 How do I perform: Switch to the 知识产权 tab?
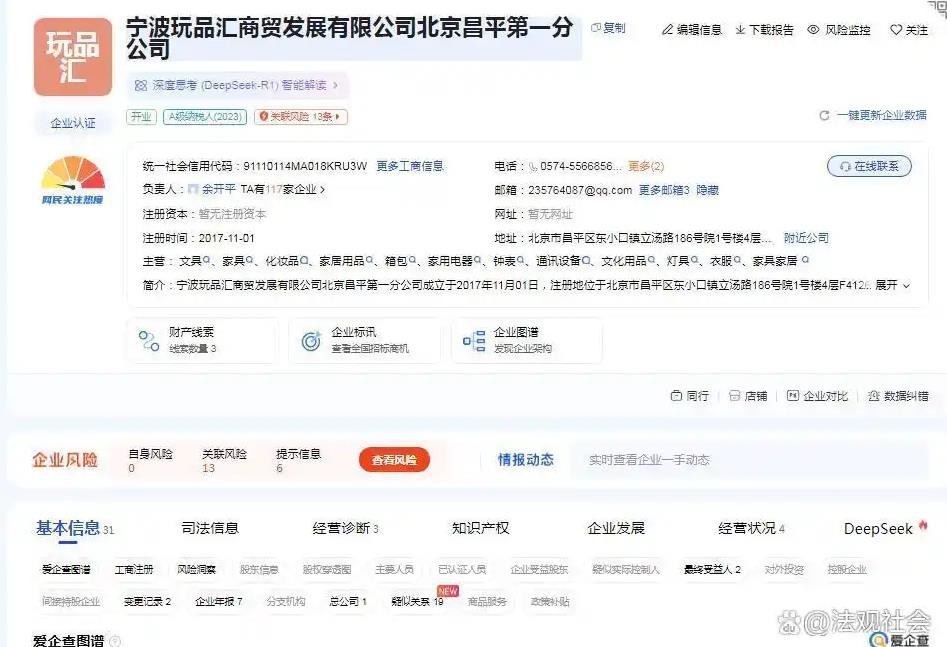click(480, 528)
